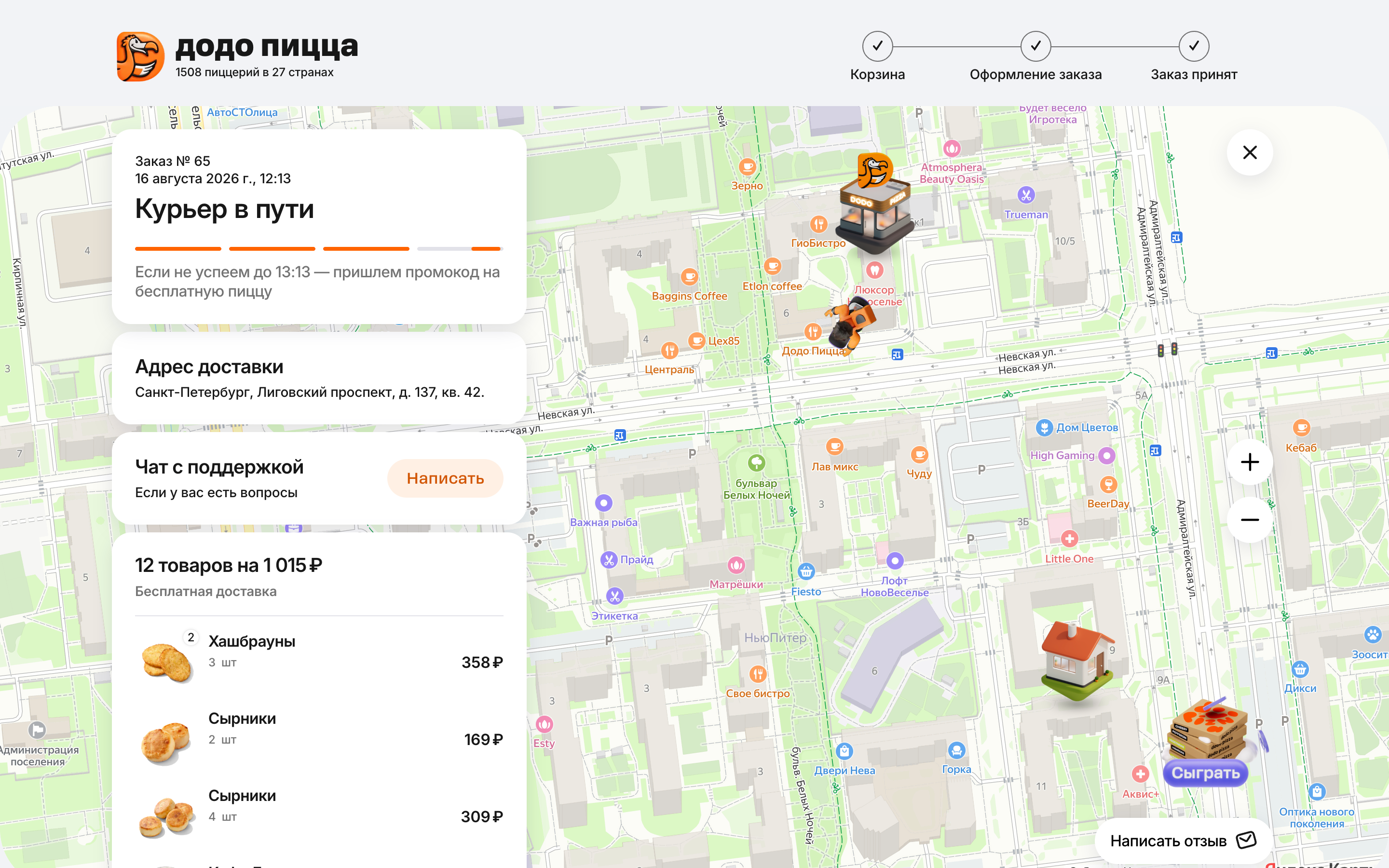
Task: Close the map with the X button
Action: point(1250,152)
